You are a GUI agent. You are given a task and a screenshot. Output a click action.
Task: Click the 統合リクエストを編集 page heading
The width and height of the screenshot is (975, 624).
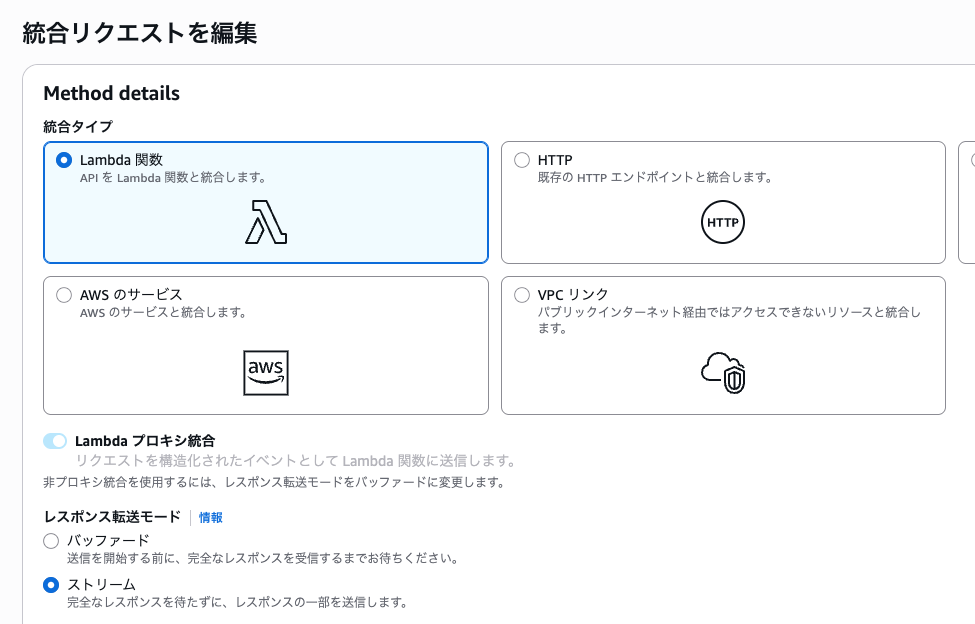tap(140, 33)
